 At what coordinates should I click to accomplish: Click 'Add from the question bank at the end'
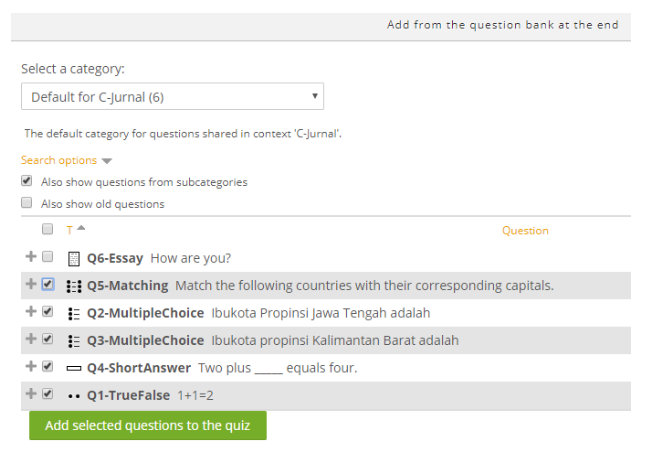point(502,25)
